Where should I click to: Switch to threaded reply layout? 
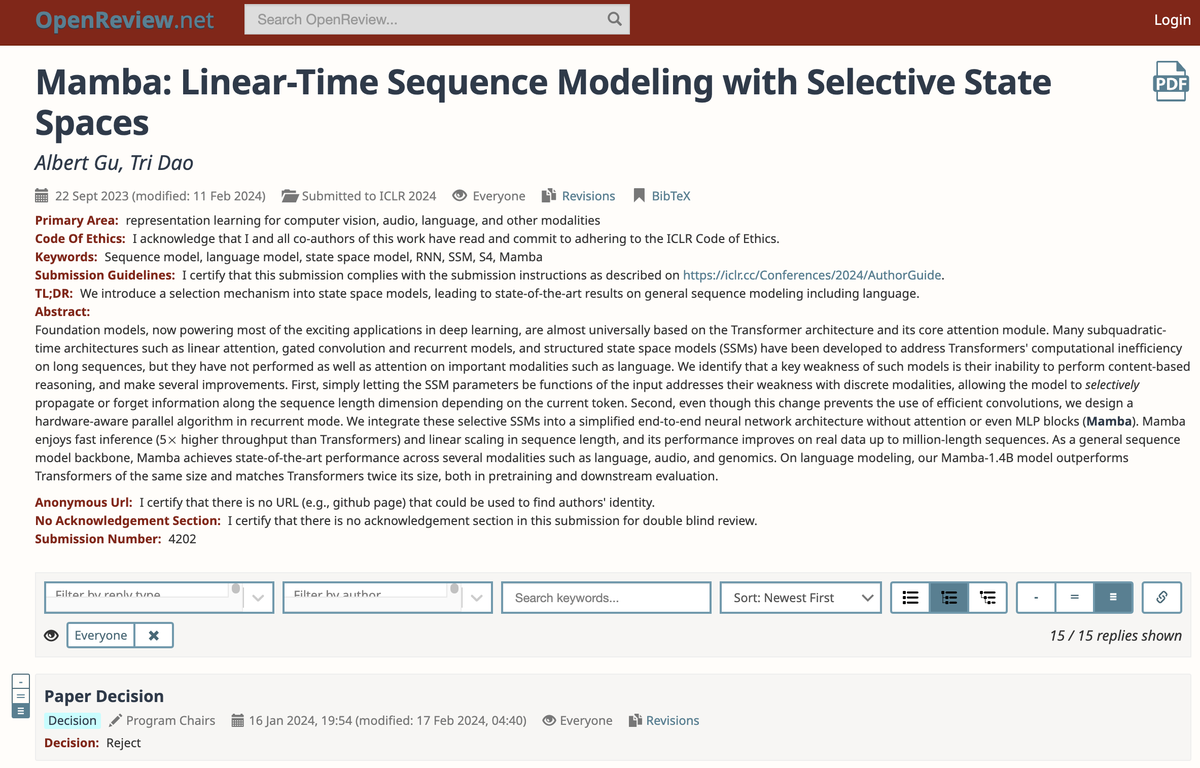[x=949, y=597]
